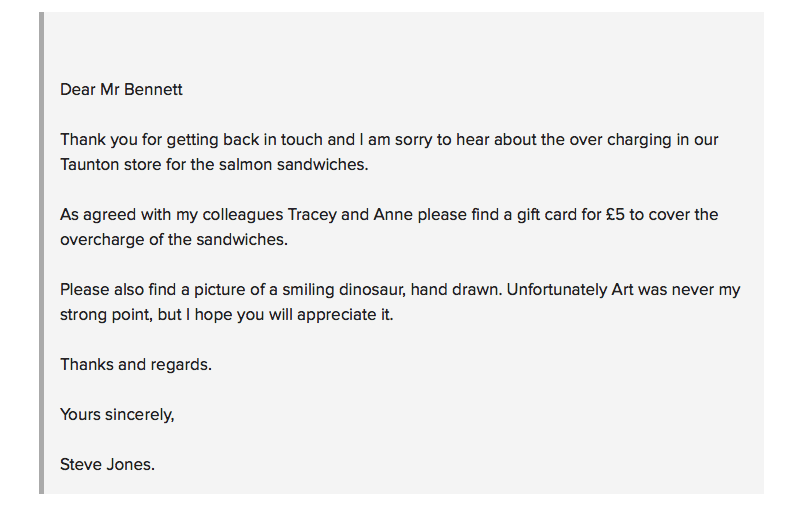Click the greeting 'Dear Mr Bennett'
This screenshot has height=513, width=788.
click(121, 89)
